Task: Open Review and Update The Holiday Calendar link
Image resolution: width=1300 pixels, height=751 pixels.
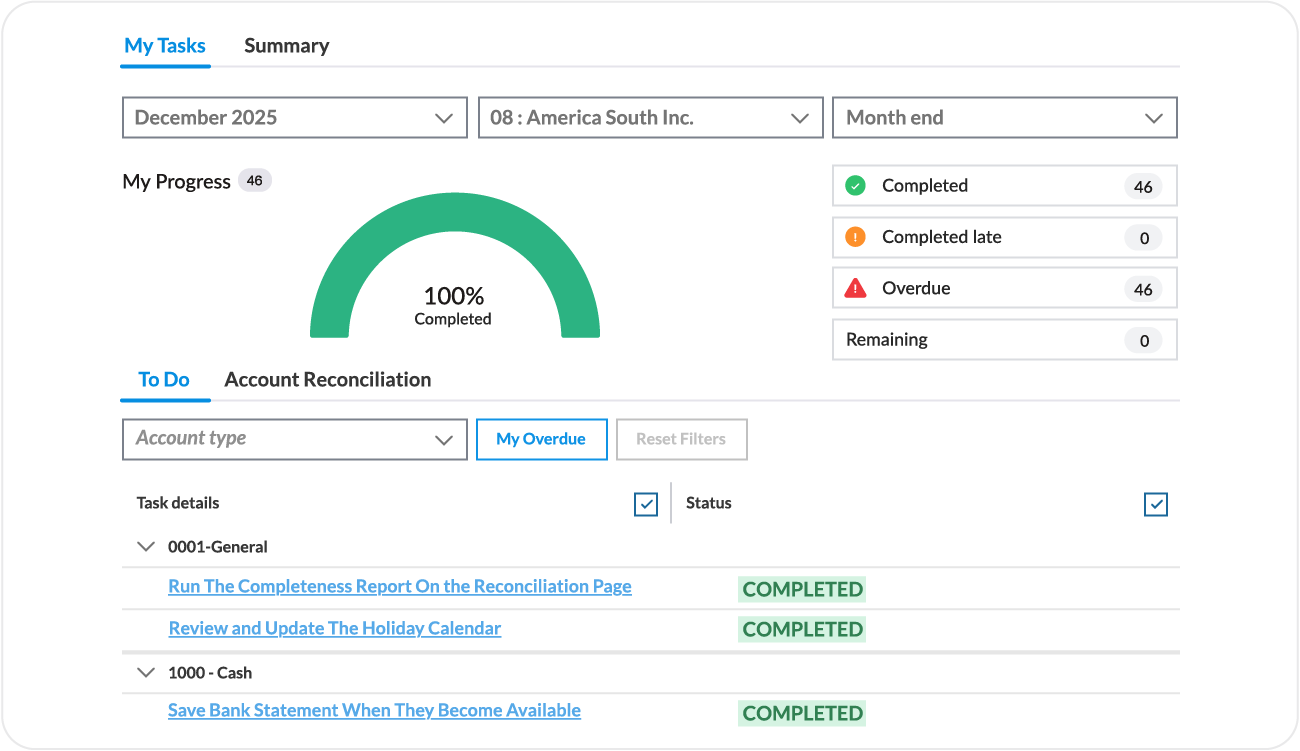Action: (x=335, y=629)
